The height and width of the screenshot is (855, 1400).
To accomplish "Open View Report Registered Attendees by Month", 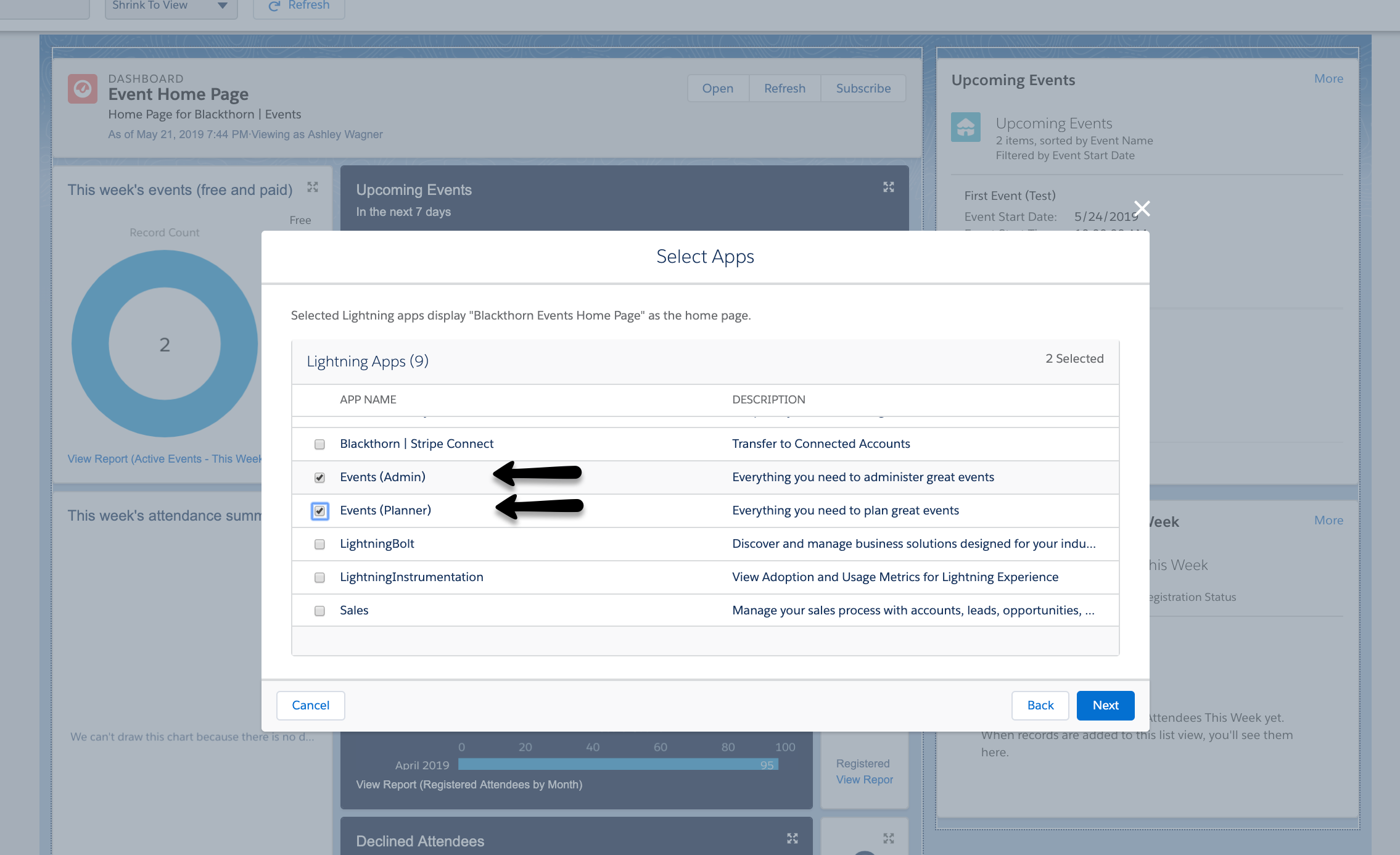I will tap(469, 785).
